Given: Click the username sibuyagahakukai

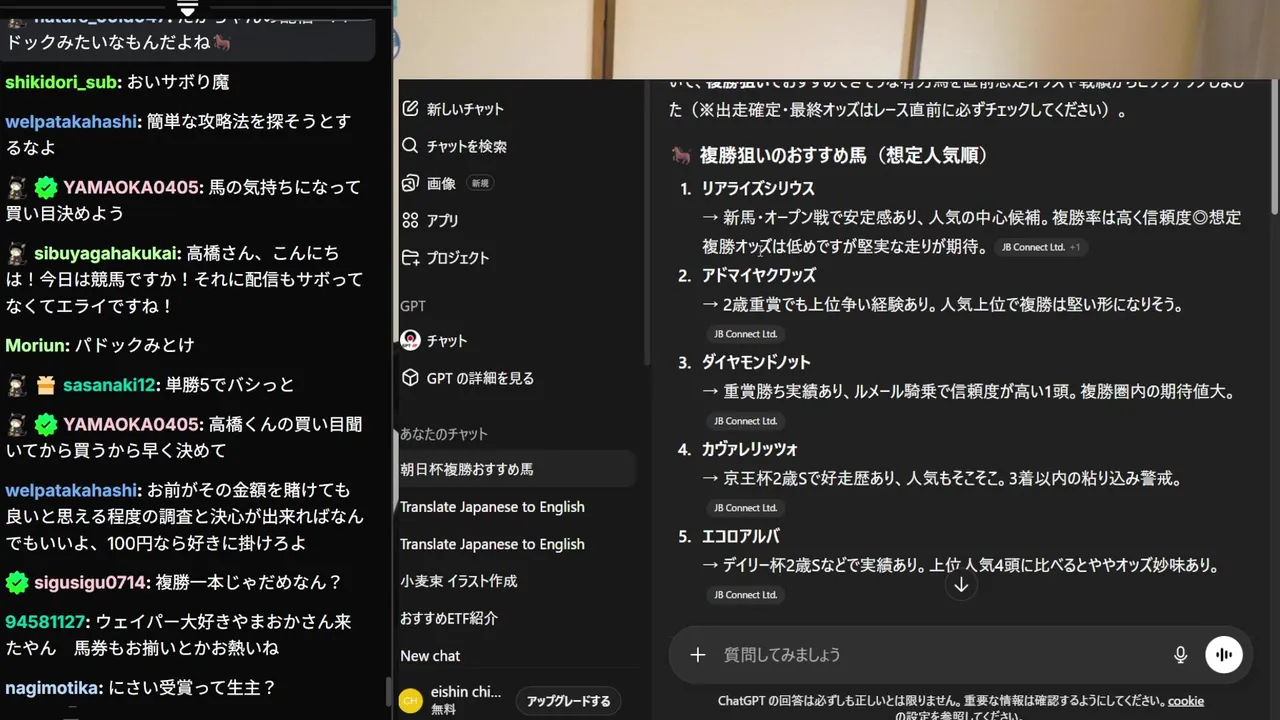Looking at the screenshot, I should point(107,254).
